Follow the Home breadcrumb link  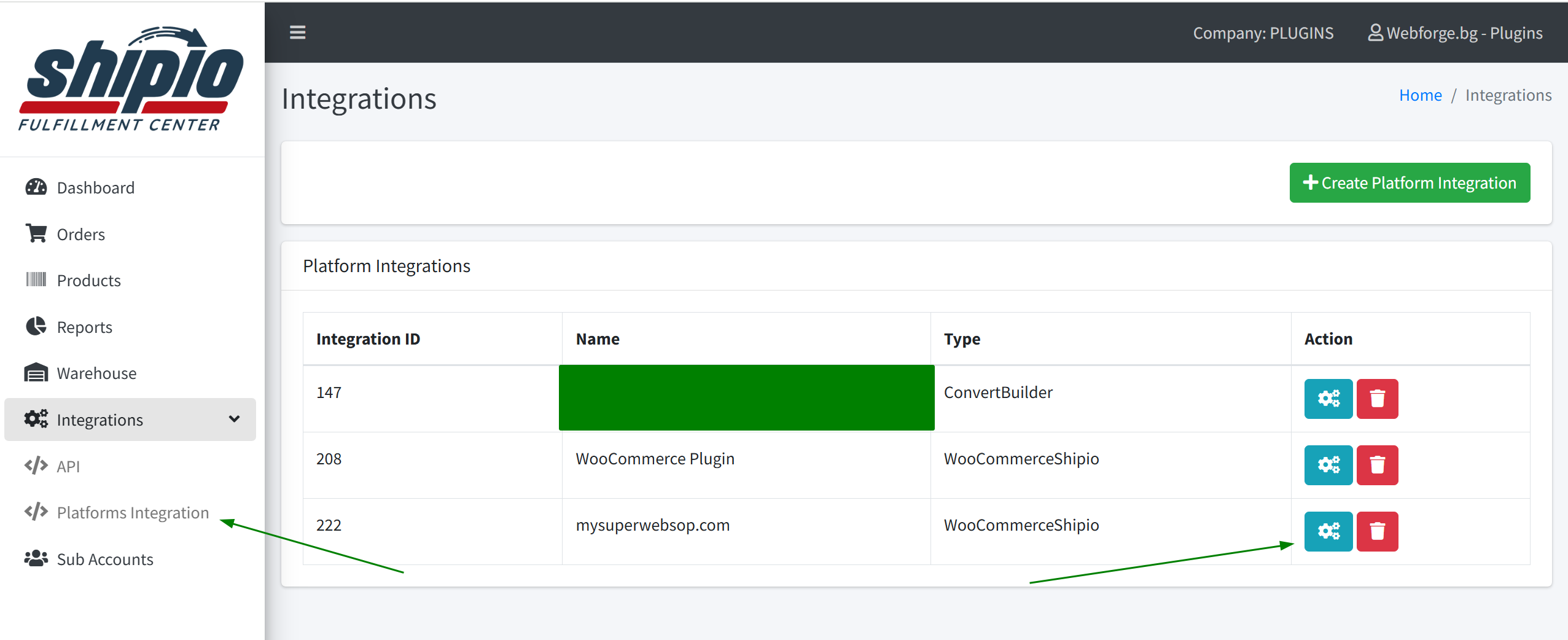pos(1420,95)
